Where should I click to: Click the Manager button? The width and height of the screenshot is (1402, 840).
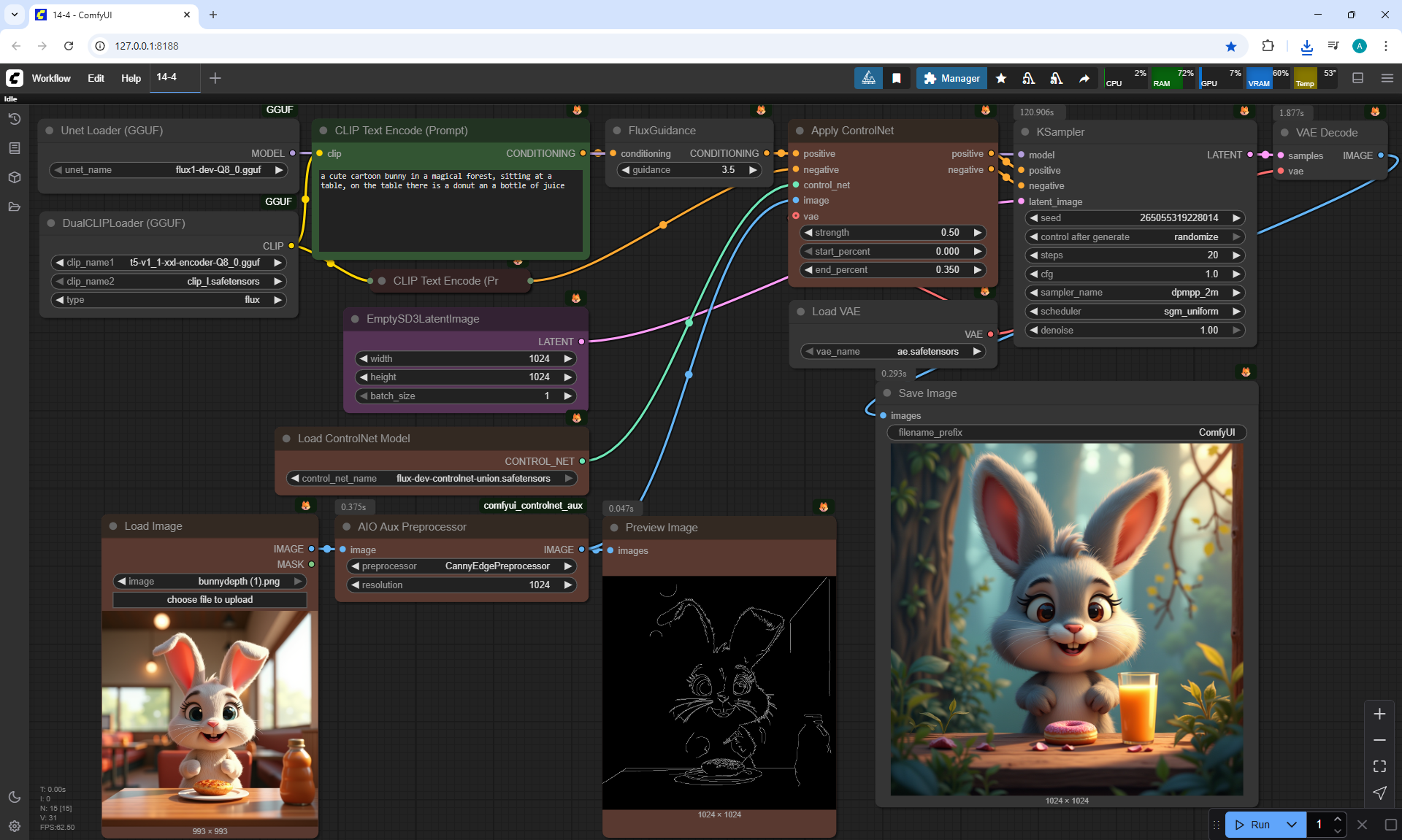951,78
